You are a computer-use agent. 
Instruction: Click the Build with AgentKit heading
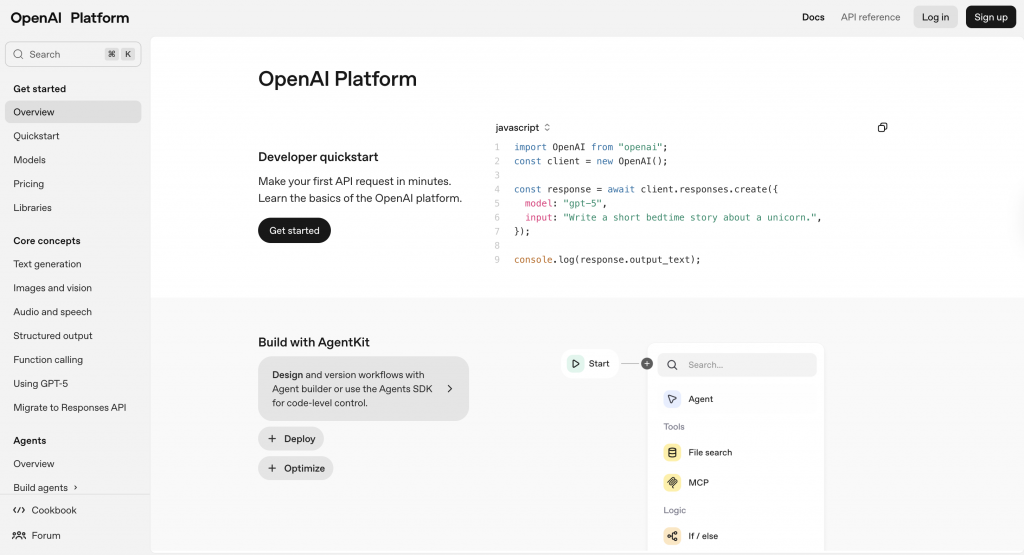pos(313,342)
